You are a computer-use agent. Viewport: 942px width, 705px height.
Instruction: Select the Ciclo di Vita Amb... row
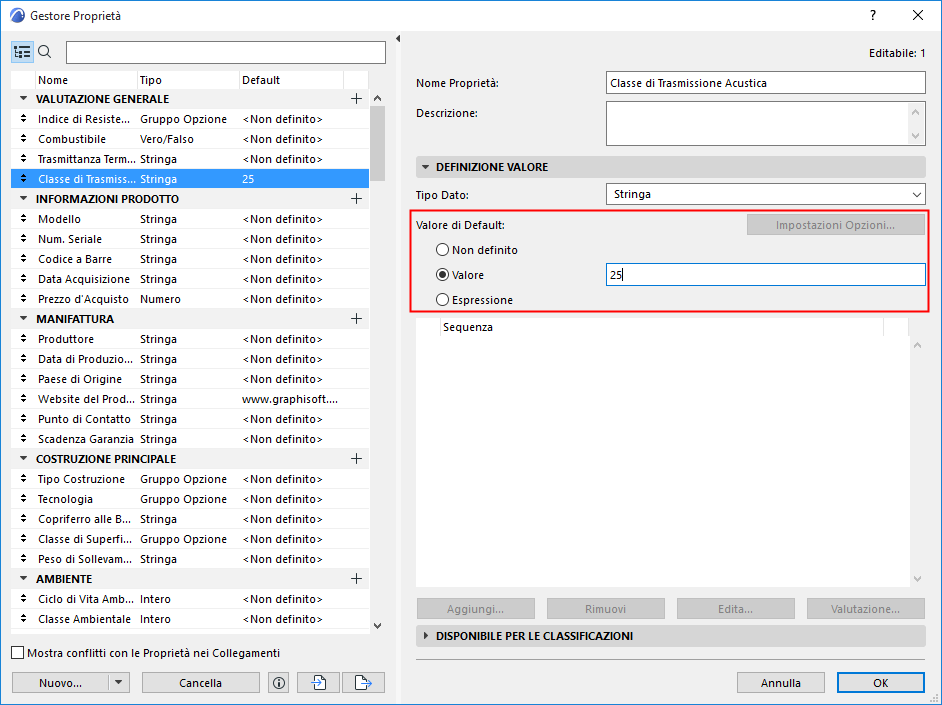(190, 599)
